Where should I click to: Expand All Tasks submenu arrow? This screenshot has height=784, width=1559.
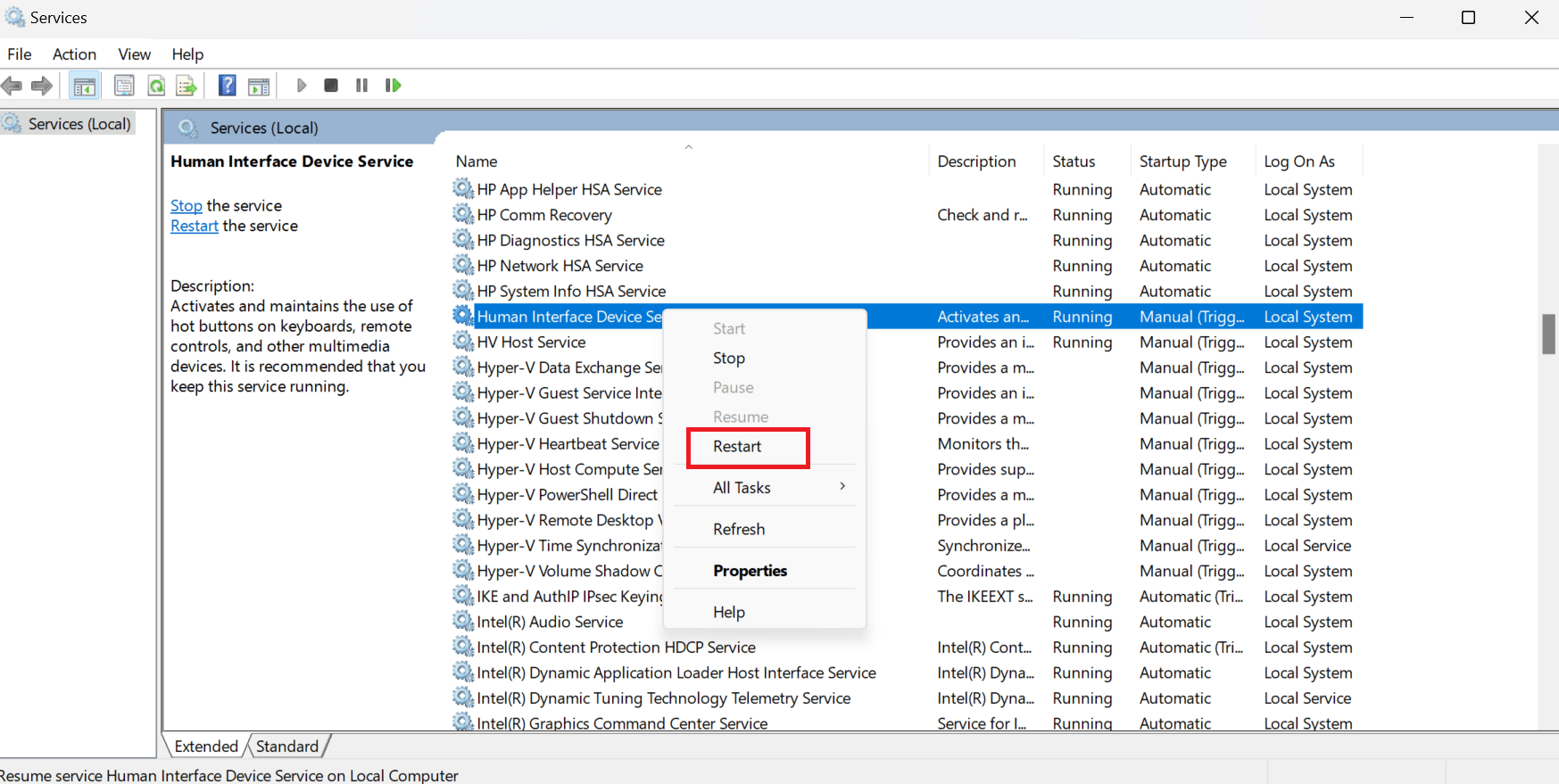tap(842, 486)
